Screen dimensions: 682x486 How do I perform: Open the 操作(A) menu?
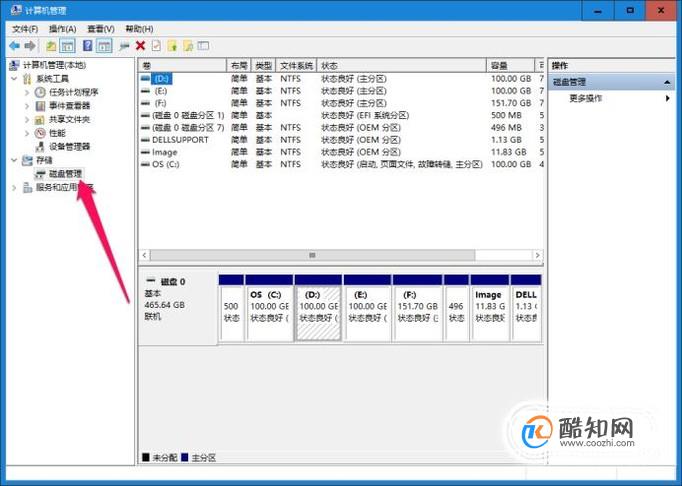63,29
